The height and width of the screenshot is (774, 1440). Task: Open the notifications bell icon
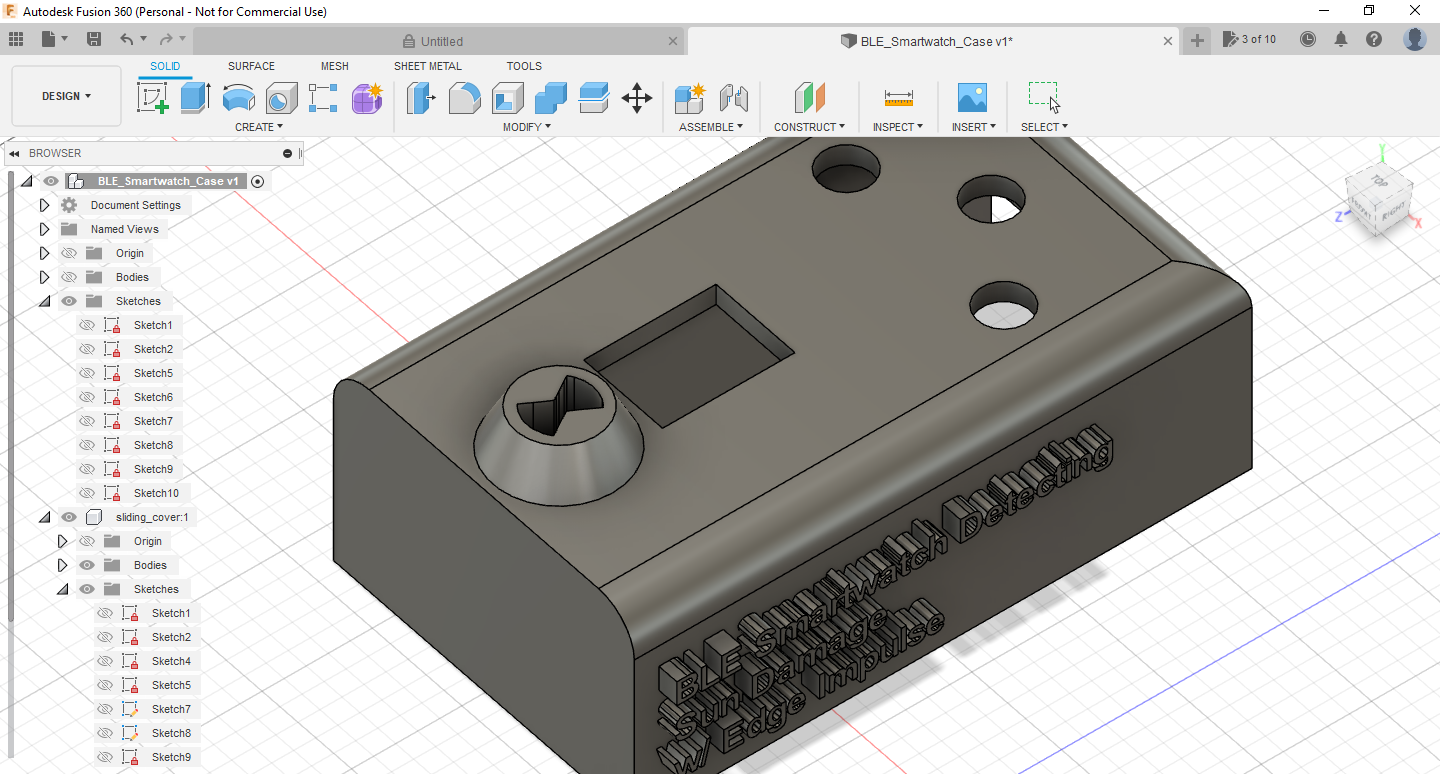pyautogui.click(x=1340, y=38)
